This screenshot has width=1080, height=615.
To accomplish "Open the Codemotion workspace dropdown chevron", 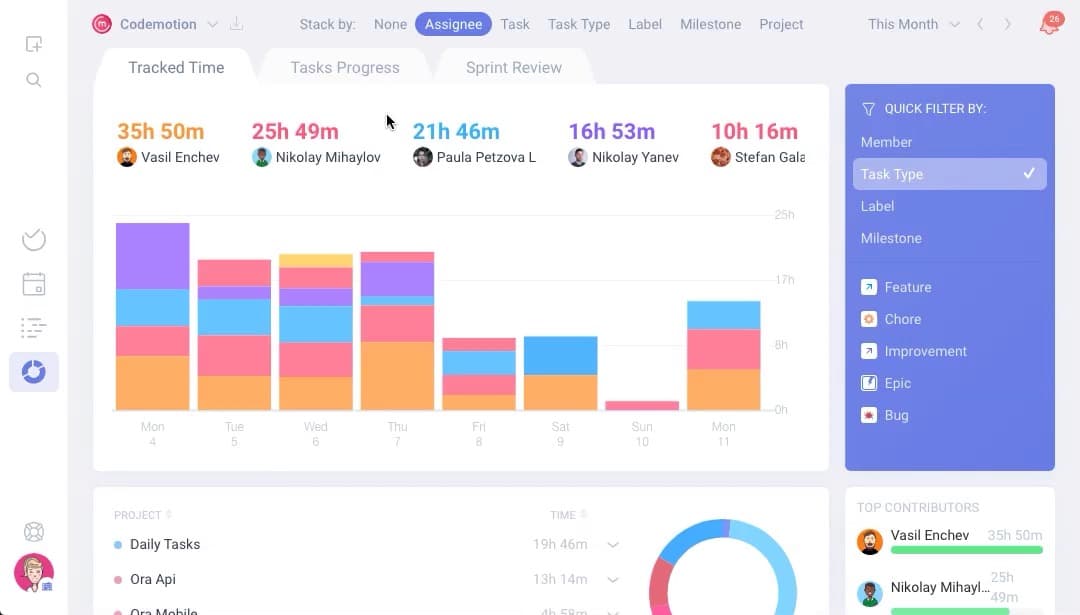I will point(213,25).
